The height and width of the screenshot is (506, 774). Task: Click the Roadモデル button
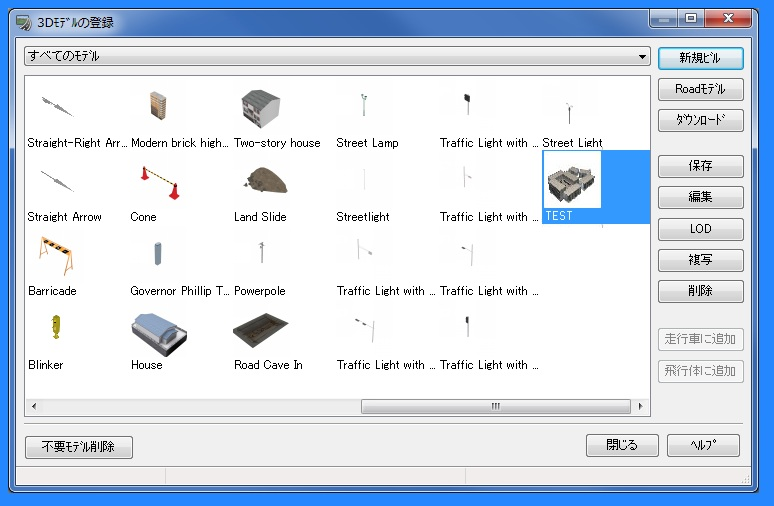(700, 89)
